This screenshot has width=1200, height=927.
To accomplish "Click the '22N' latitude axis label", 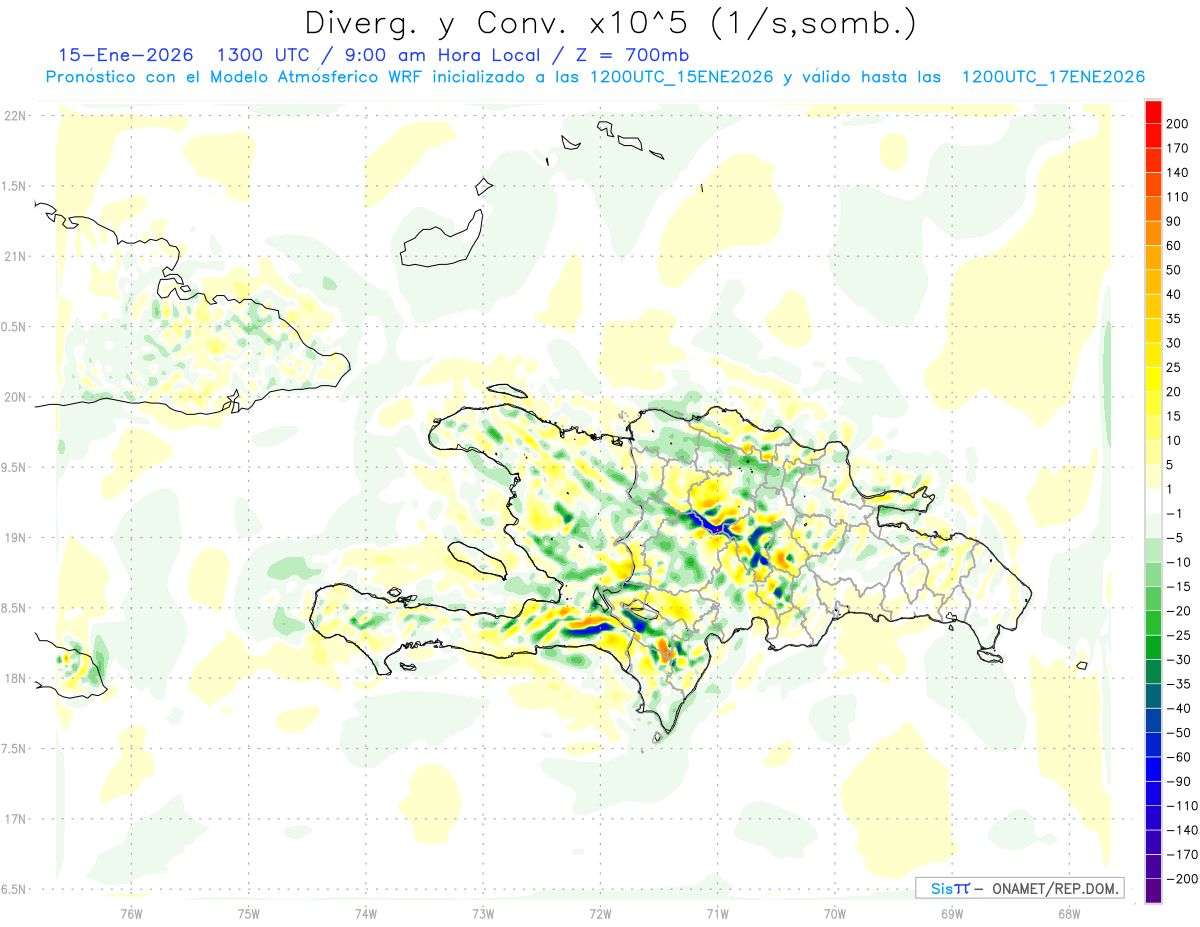I will pos(14,116).
